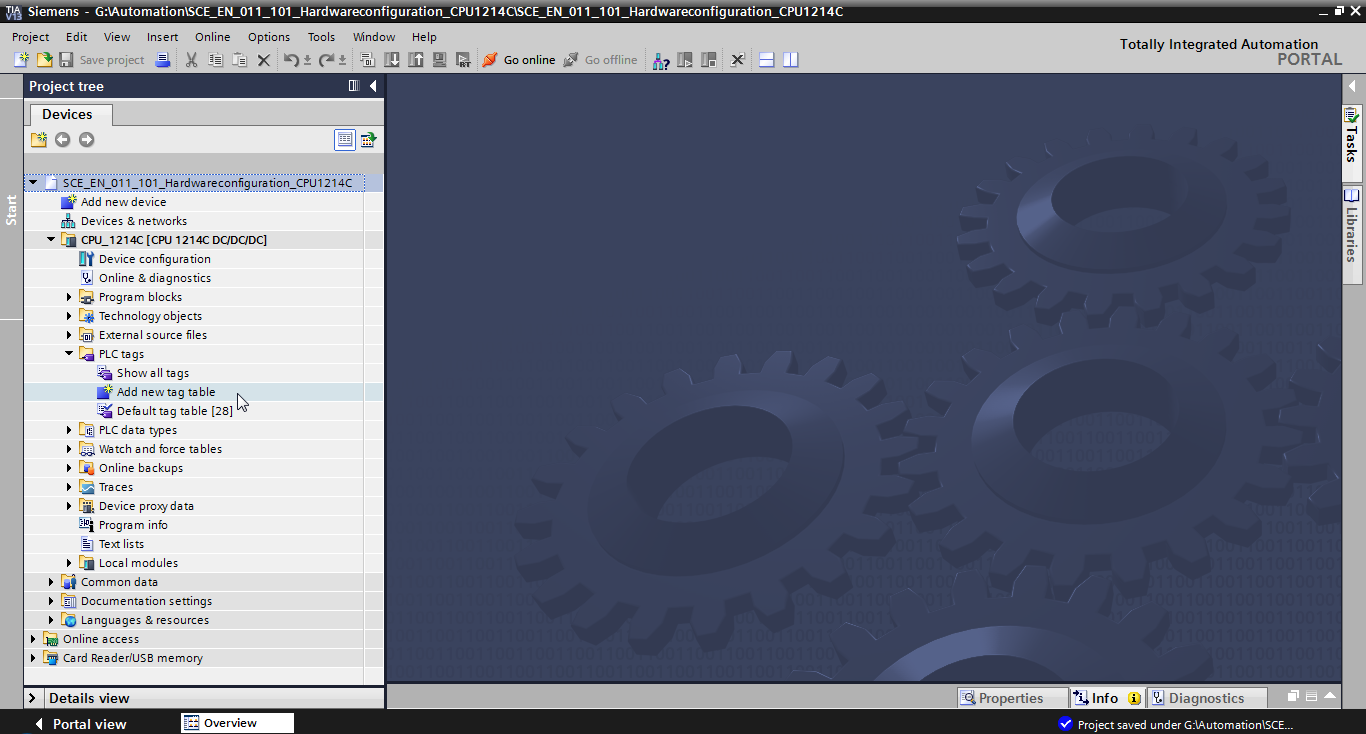This screenshot has width=1366, height=734.
Task: Undo the last action
Action: click(x=291, y=60)
